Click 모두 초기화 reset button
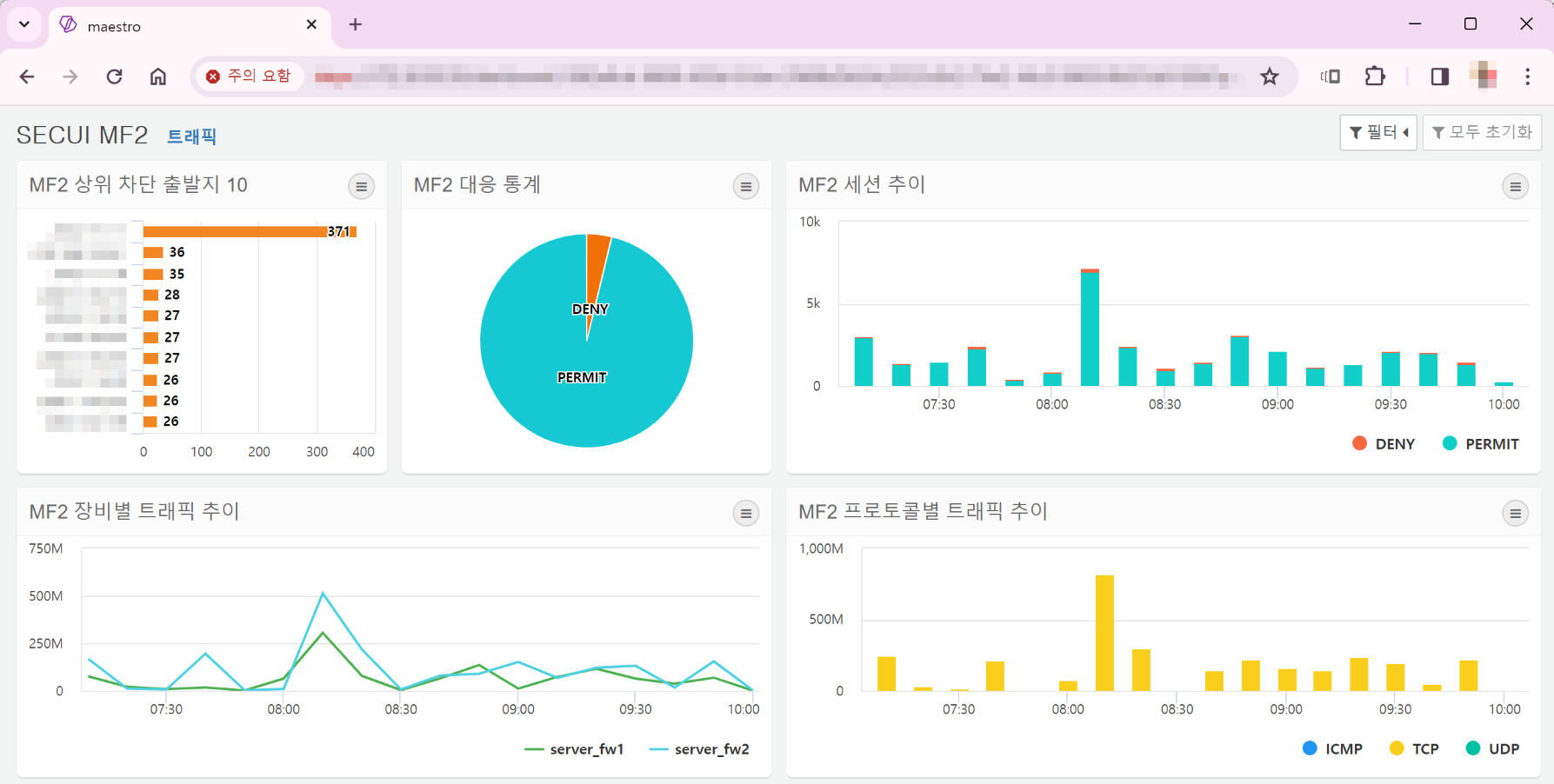The height and width of the screenshot is (784, 1554). point(1482,132)
